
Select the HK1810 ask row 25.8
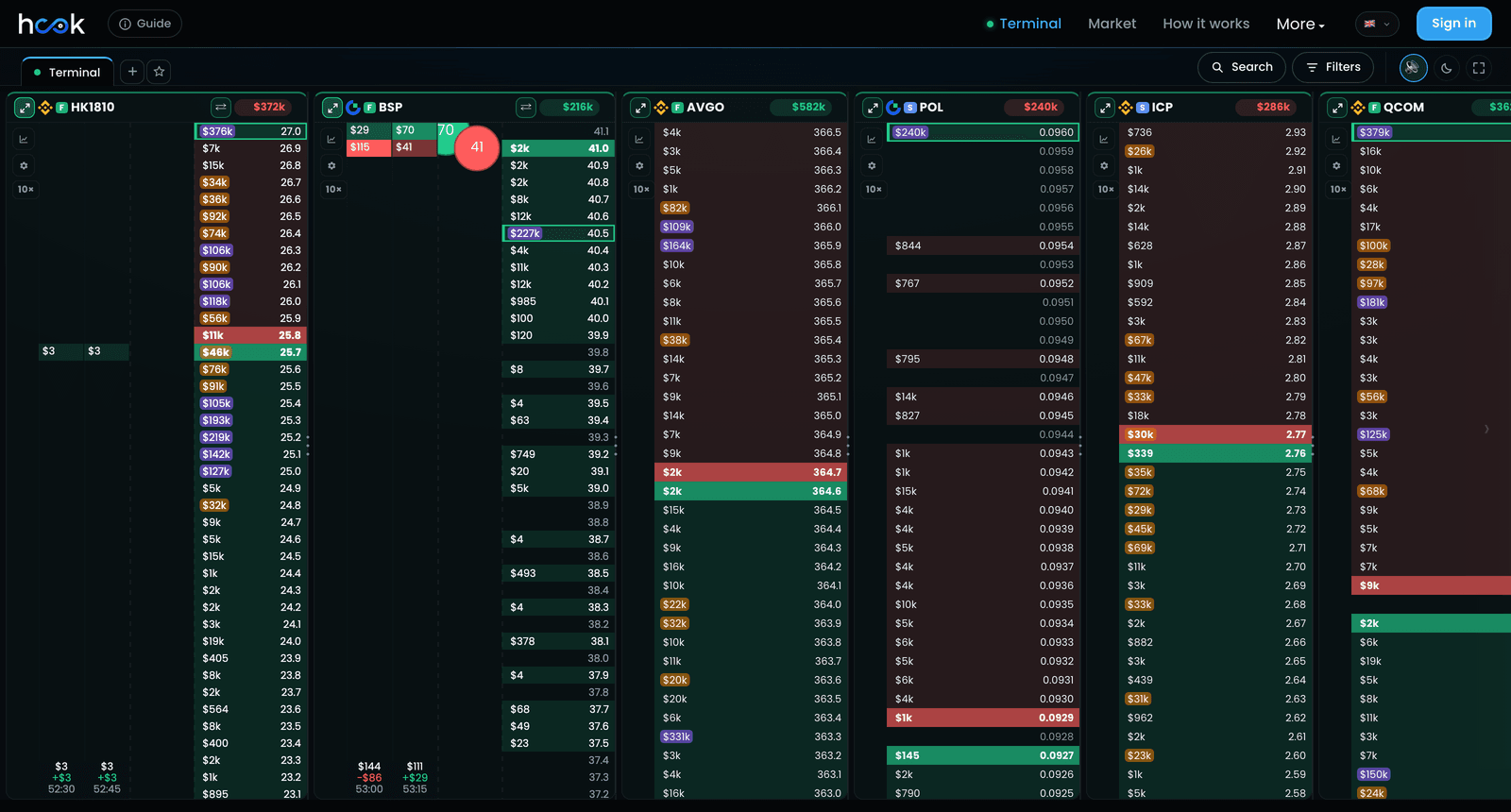coord(250,335)
